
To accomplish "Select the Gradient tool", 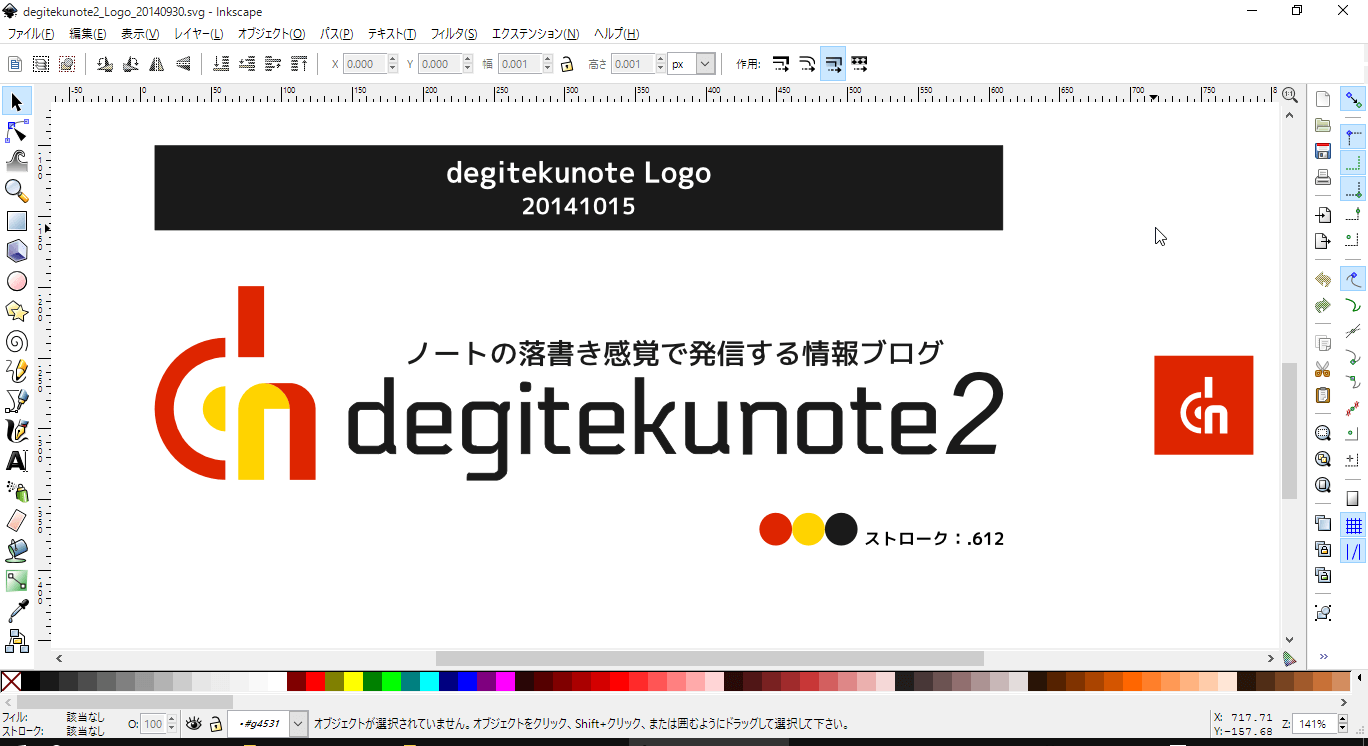I will (17, 581).
